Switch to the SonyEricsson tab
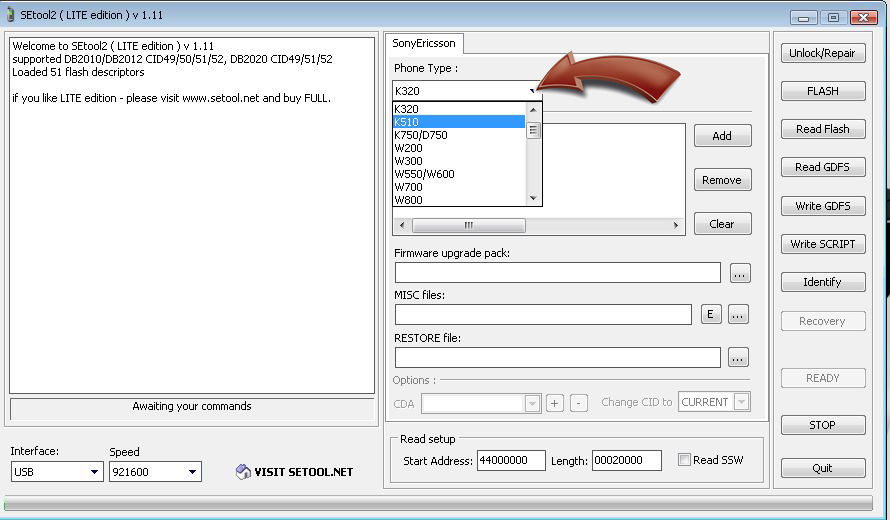890x520 pixels. (424, 43)
